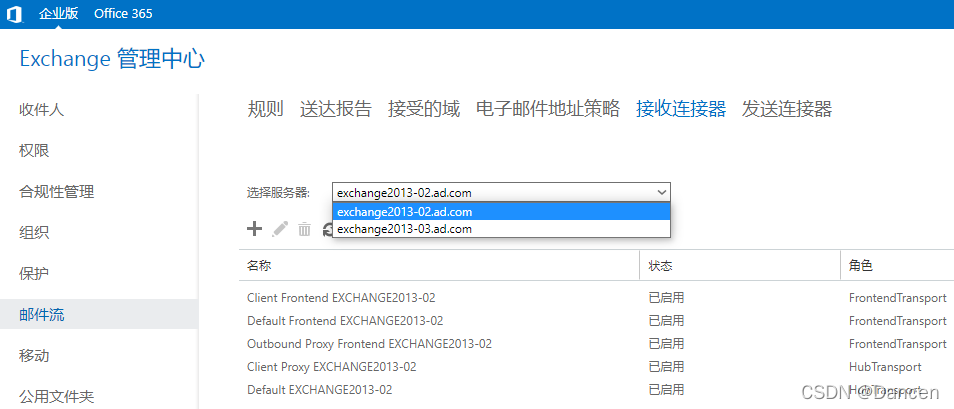Click the partially hidden refresh icon
954x409 pixels.
click(327, 229)
